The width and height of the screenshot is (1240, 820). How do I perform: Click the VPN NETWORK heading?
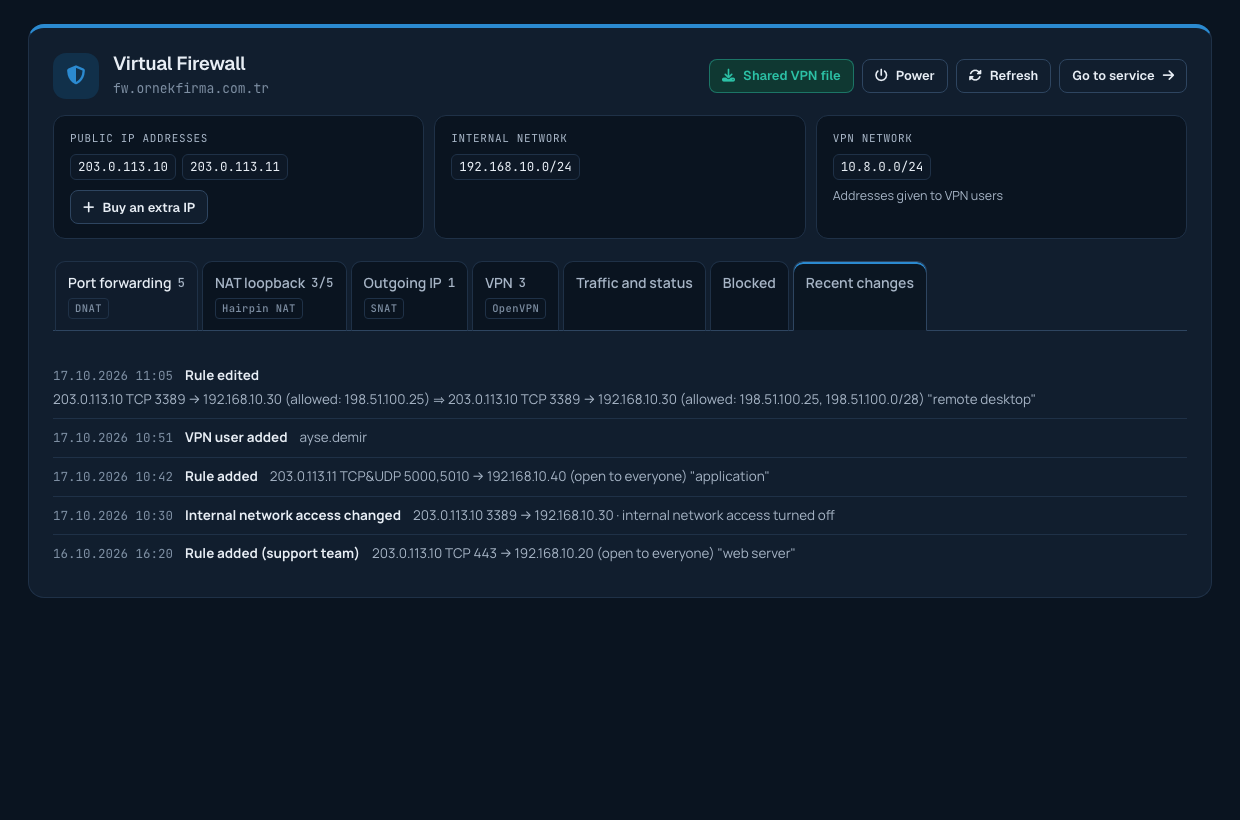click(x=872, y=138)
